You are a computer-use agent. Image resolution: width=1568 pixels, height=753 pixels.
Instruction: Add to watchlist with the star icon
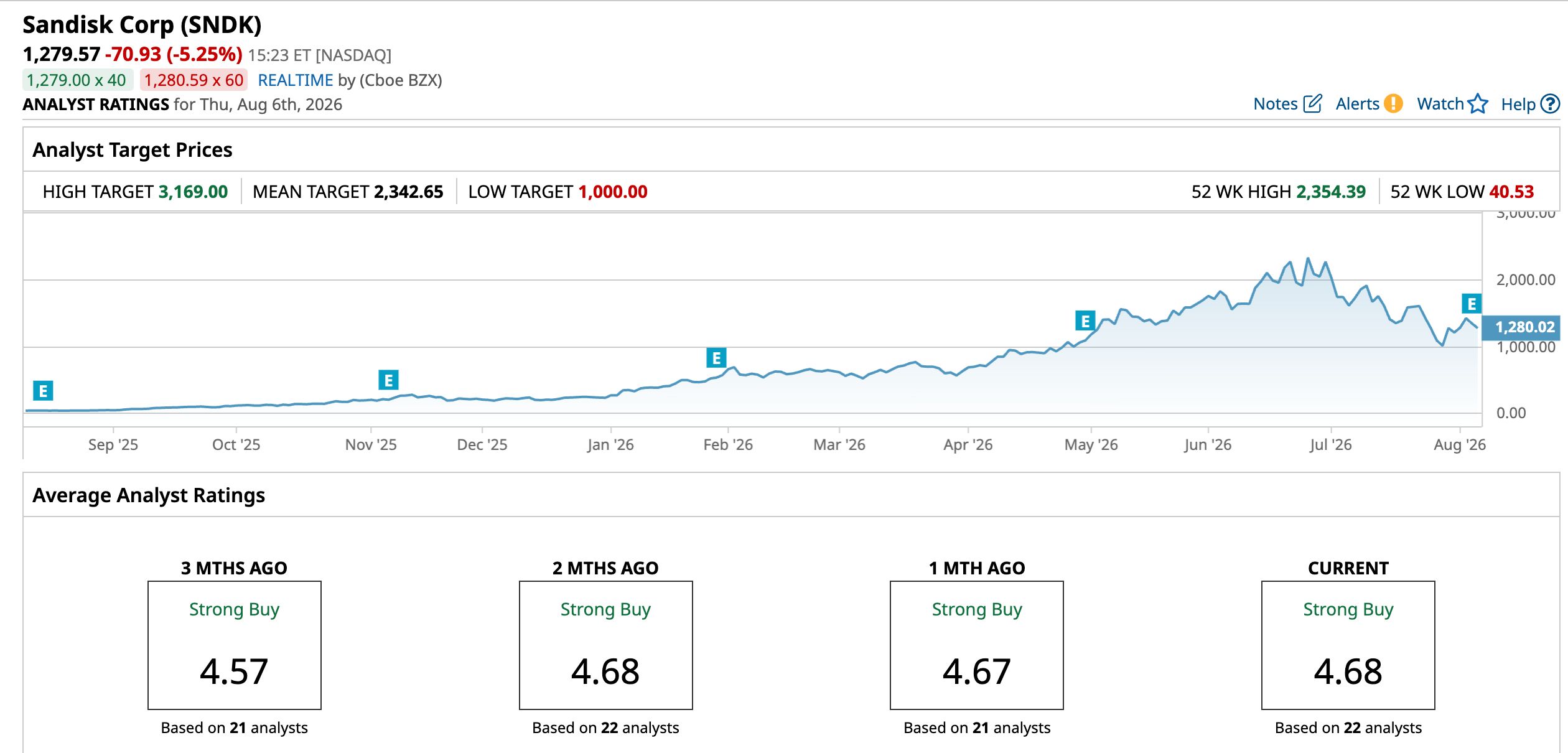[x=1478, y=103]
